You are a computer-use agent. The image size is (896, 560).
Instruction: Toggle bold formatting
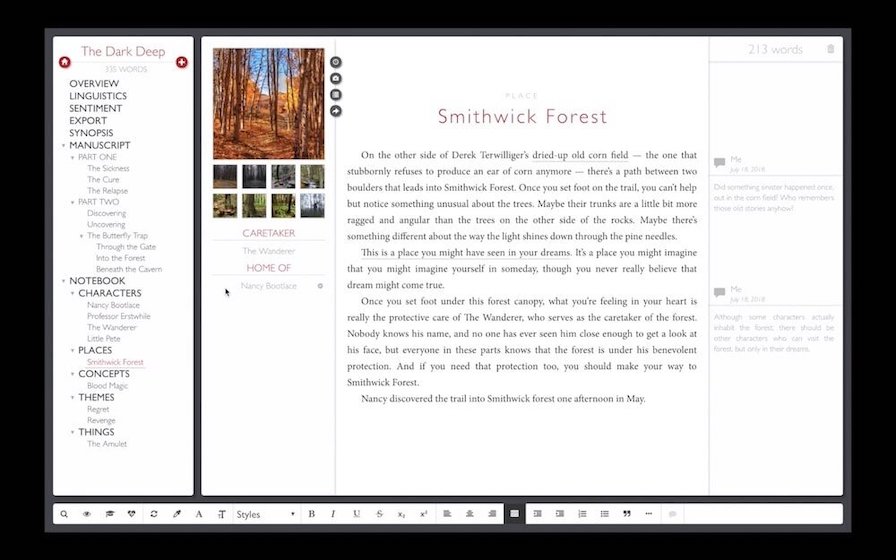(x=311, y=514)
